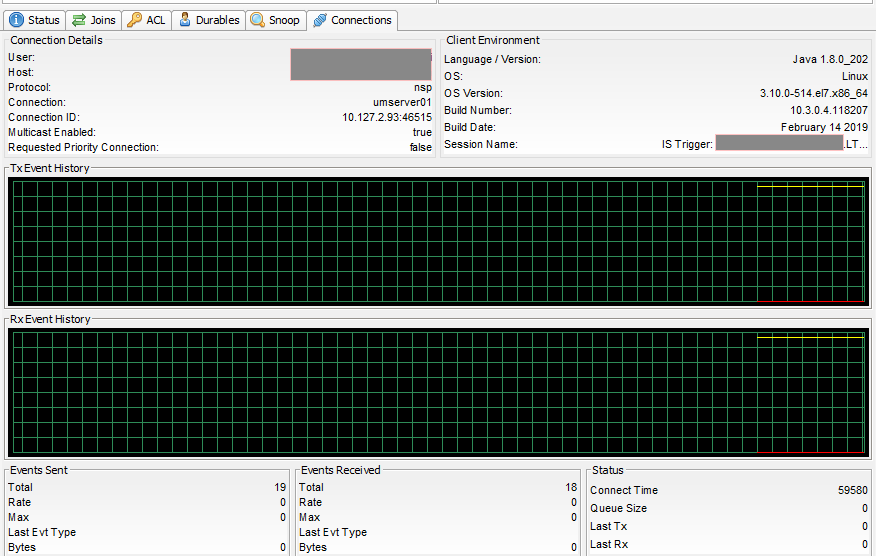876x556 pixels.
Task: Click the Tx Event History graph
Action: (x=438, y=241)
